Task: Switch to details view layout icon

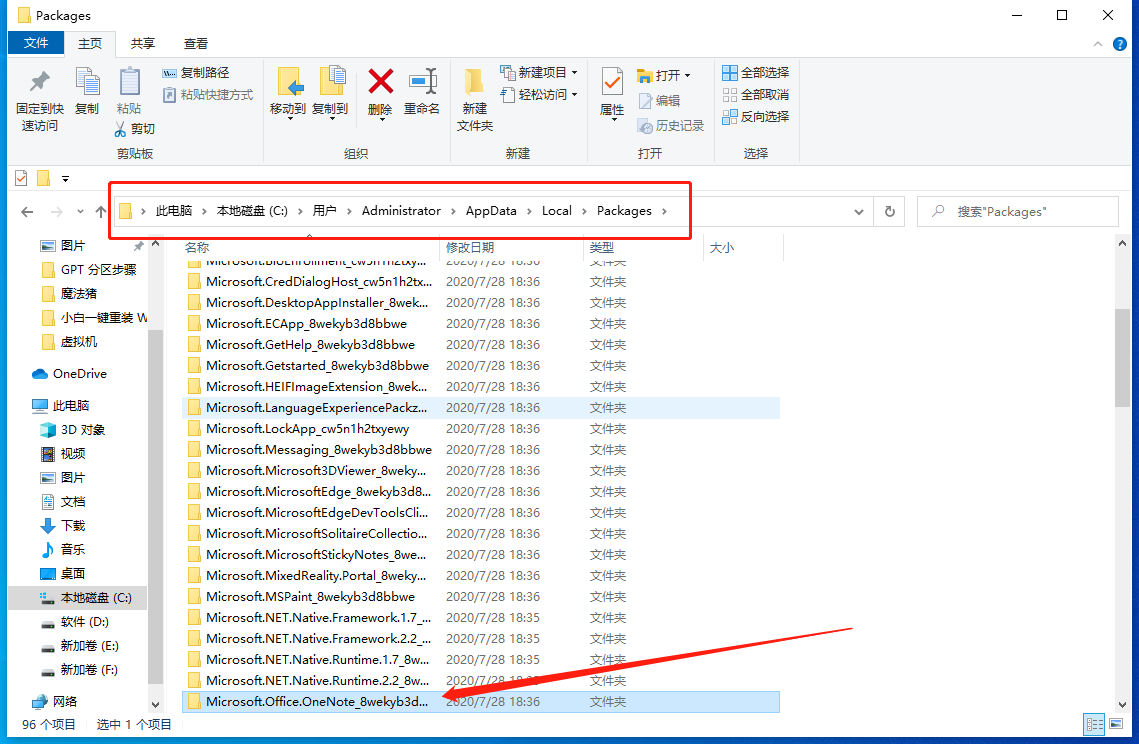Action: [1094, 724]
